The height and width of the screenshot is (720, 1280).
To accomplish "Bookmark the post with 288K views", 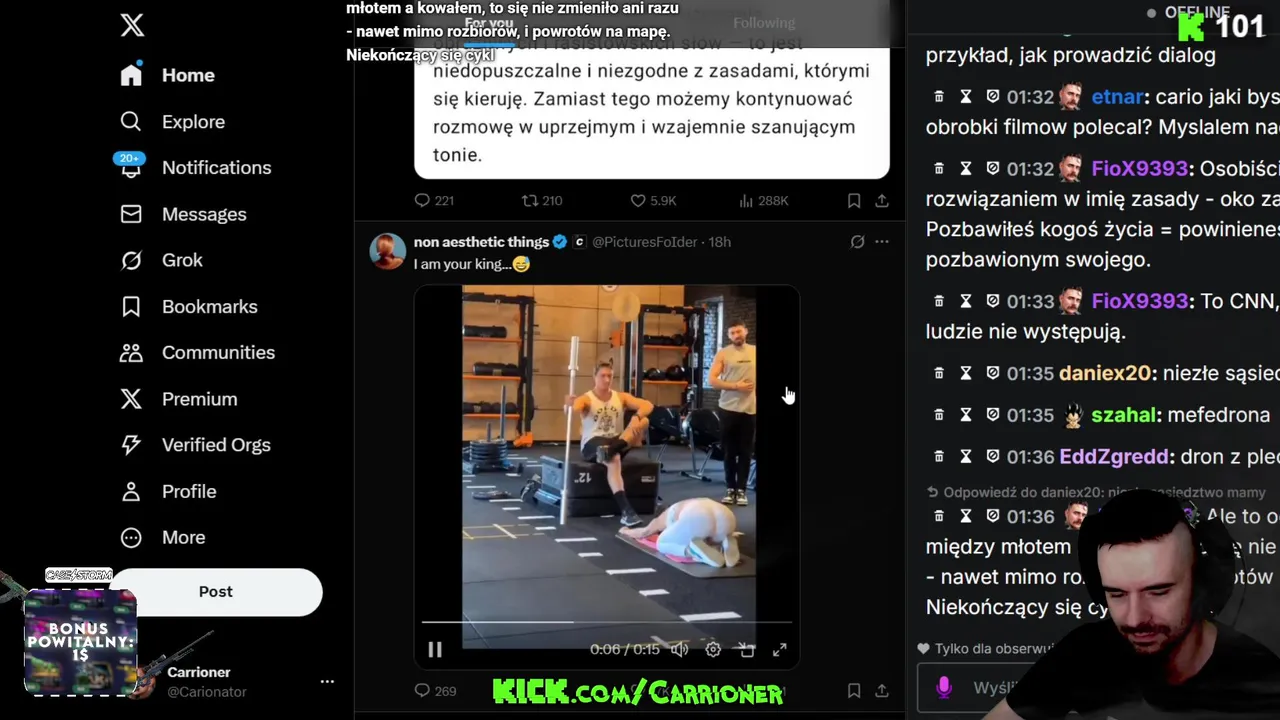I will coord(854,201).
